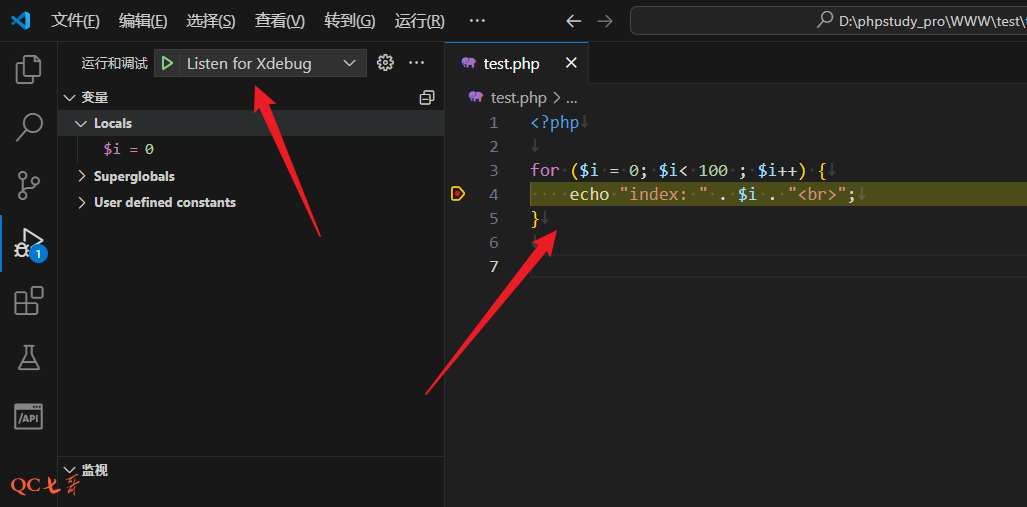Collapse the 监视 watch section
The width and height of the screenshot is (1027, 507).
click(x=70, y=470)
